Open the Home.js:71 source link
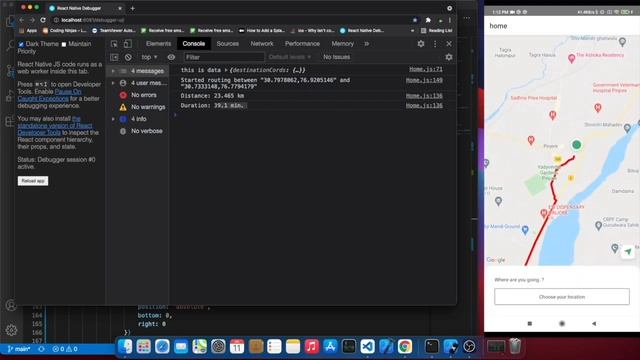Screen dimensions: 640x360 point(426,69)
